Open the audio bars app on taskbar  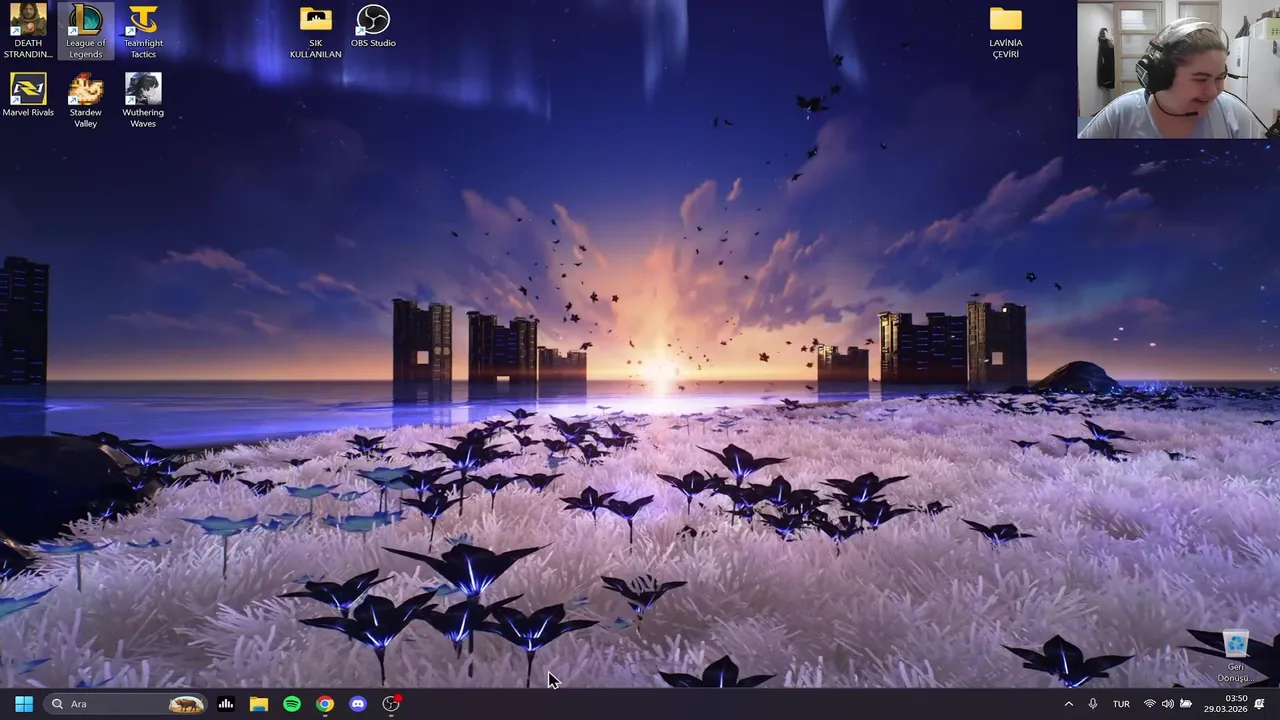click(226, 704)
